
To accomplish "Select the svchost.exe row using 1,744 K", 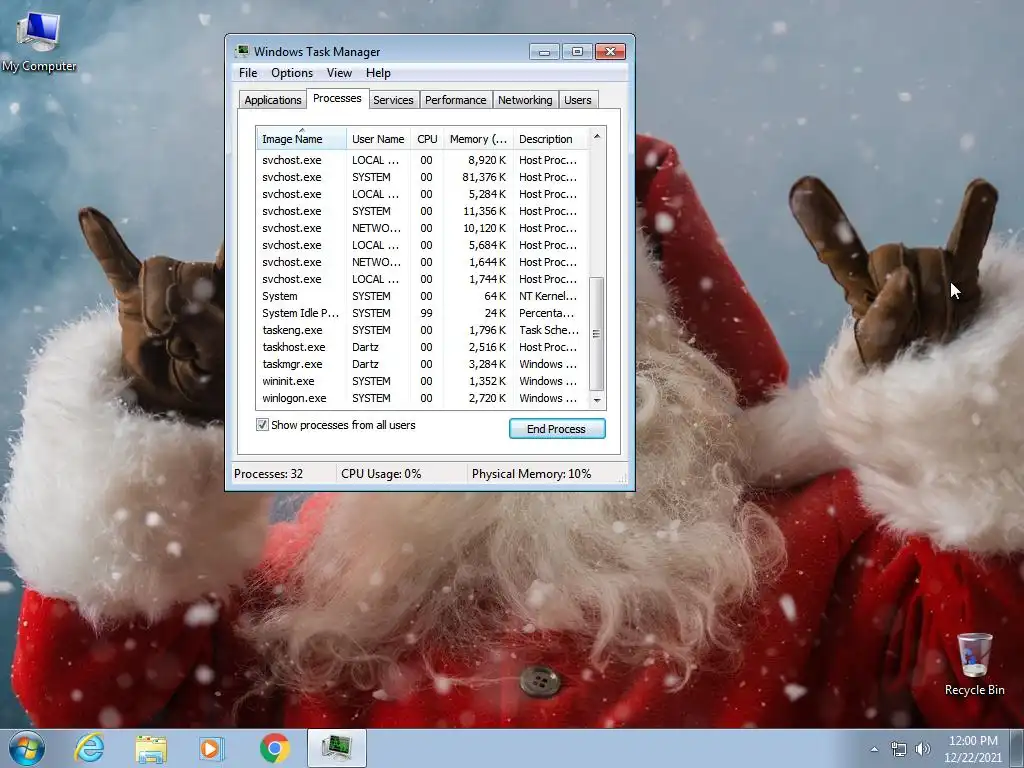I will [x=422, y=279].
